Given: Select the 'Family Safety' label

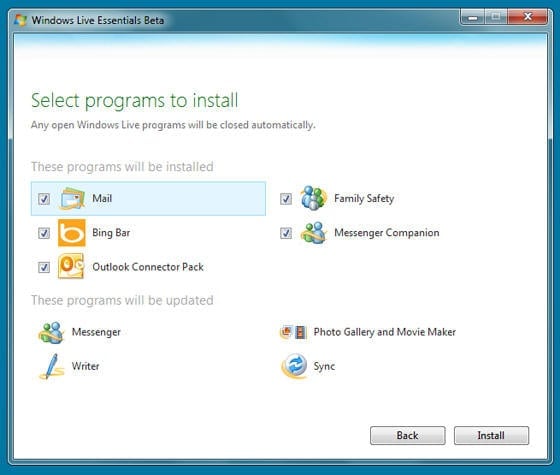Looking at the screenshot, I should point(364,198).
